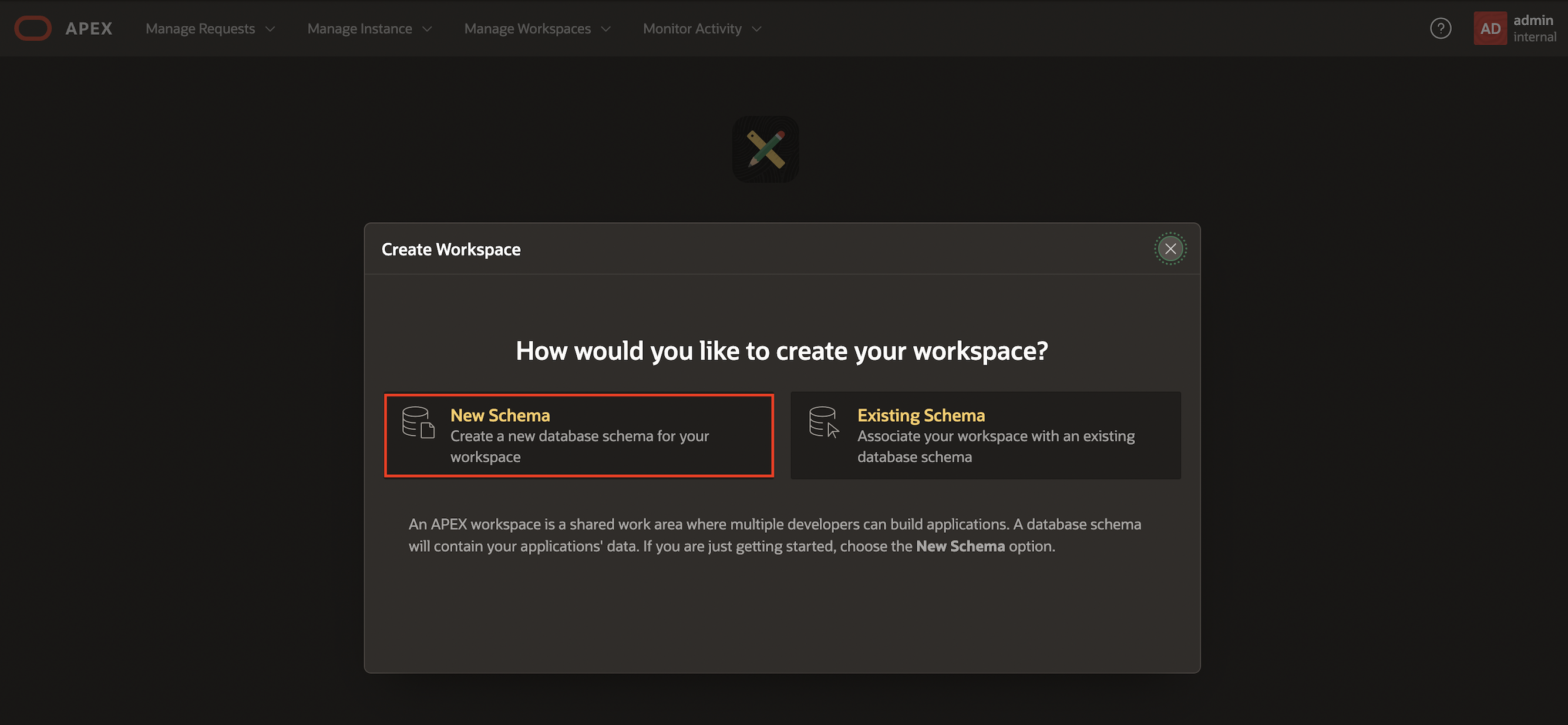Click the New Schema database icon
This screenshot has height=725, width=1568.
[x=418, y=422]
